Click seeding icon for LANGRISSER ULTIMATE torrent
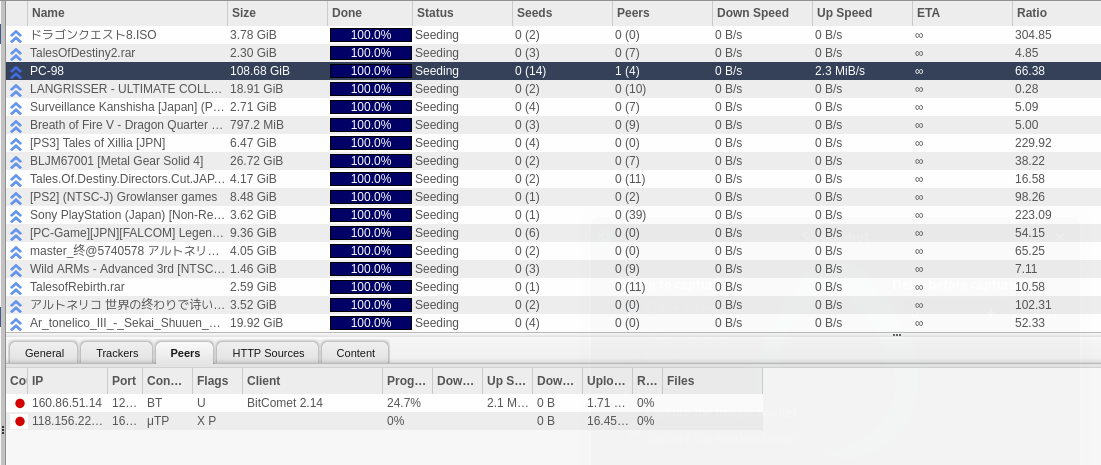Viewport: 1101px width, 465px height. [x=16, y=89]
